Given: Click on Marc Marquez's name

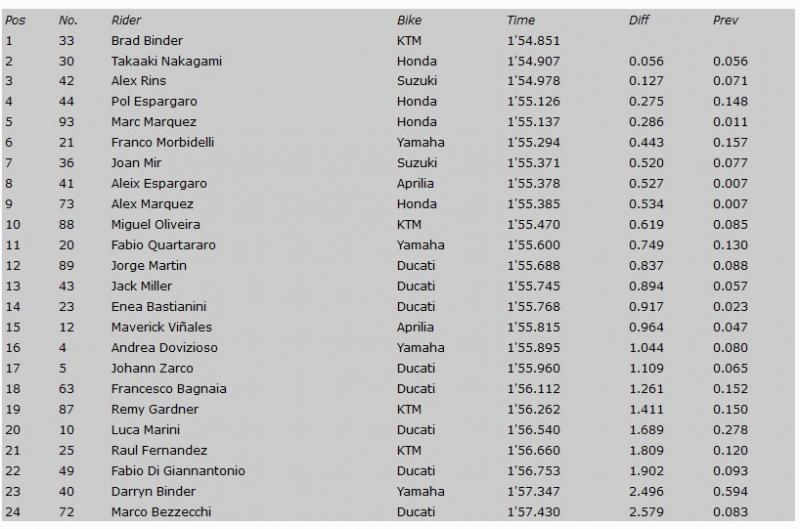Looking at the screenshot, I should tap(154, 122).
